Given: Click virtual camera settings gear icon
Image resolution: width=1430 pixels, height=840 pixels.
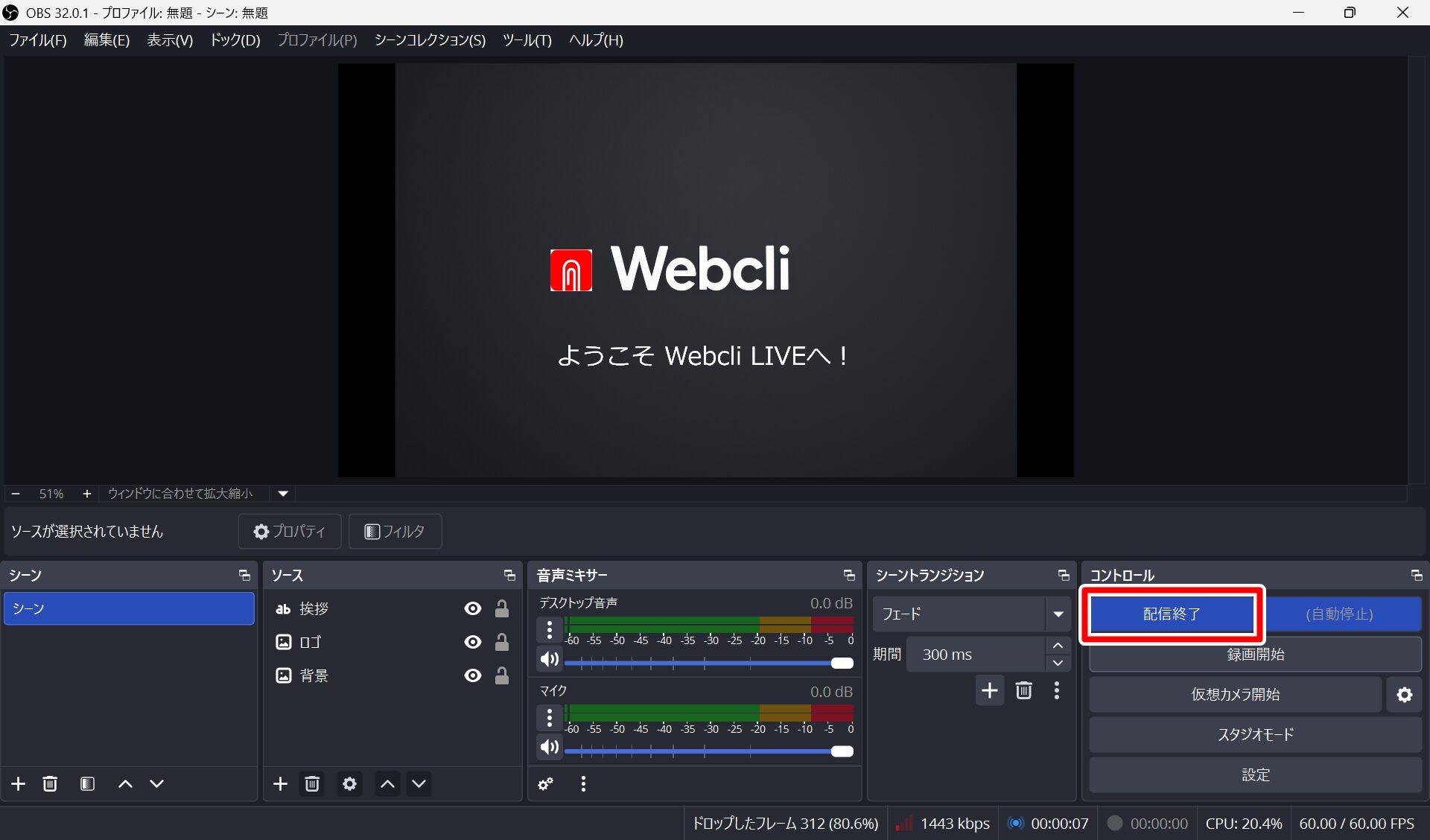Looking at the screenshot, I should (x=1404, y=695).
